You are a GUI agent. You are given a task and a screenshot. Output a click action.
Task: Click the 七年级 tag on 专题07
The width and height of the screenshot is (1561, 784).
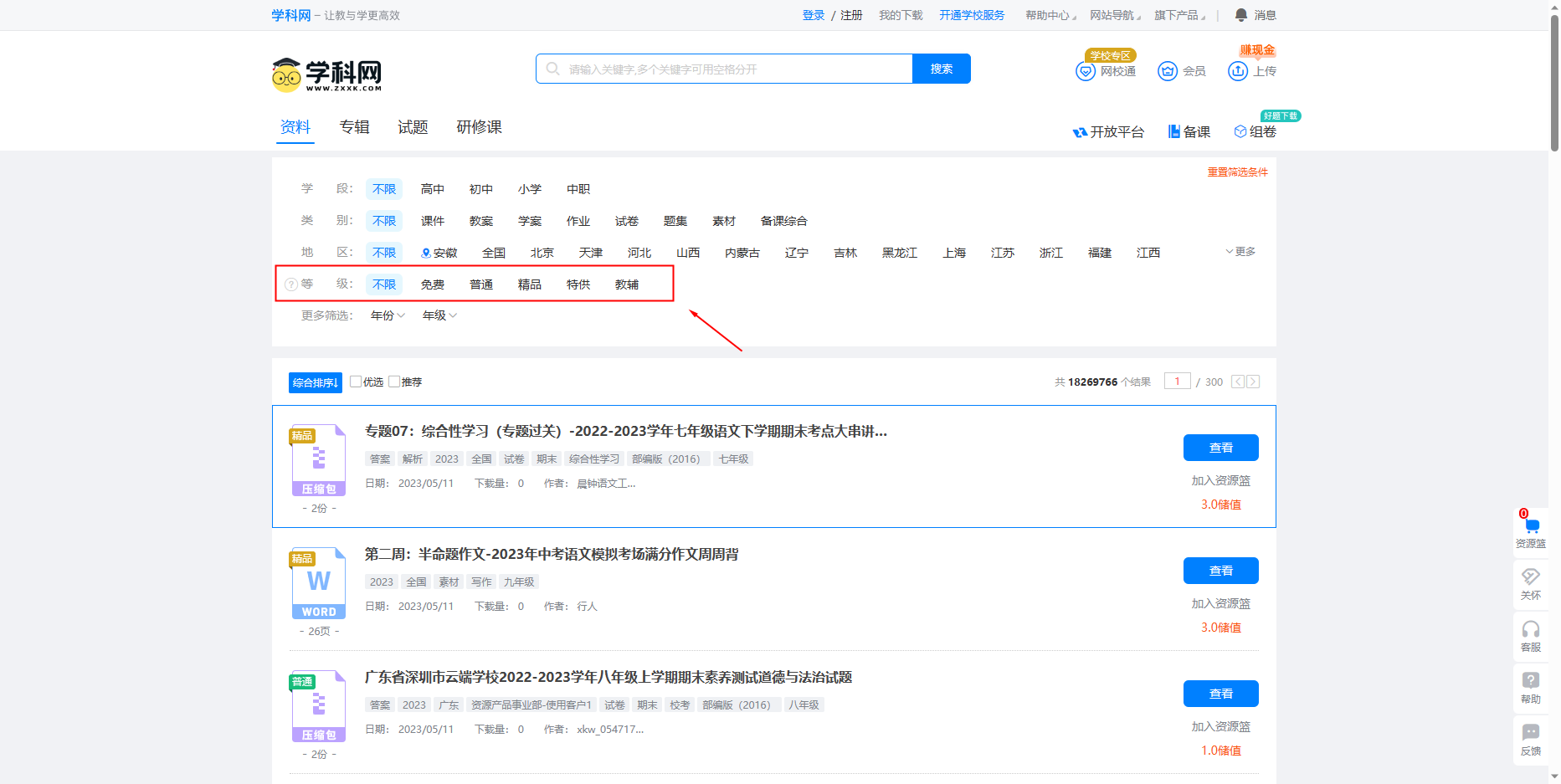coord(734,459)
